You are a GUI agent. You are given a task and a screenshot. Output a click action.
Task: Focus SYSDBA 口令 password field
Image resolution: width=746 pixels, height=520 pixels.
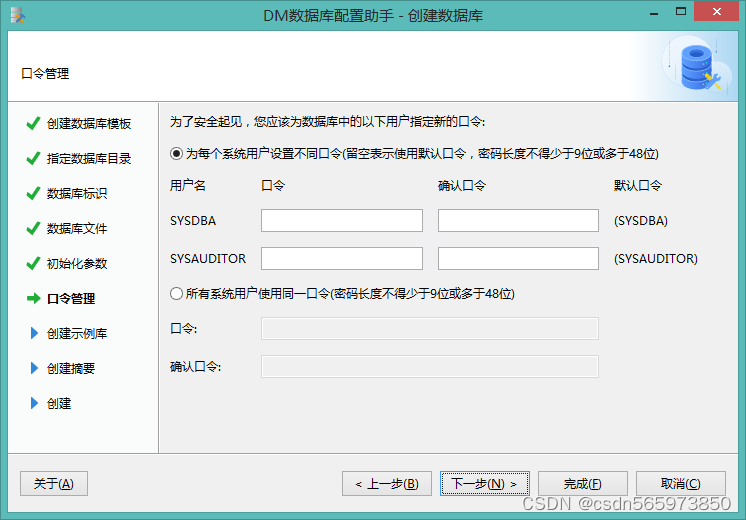pos(342,221)
